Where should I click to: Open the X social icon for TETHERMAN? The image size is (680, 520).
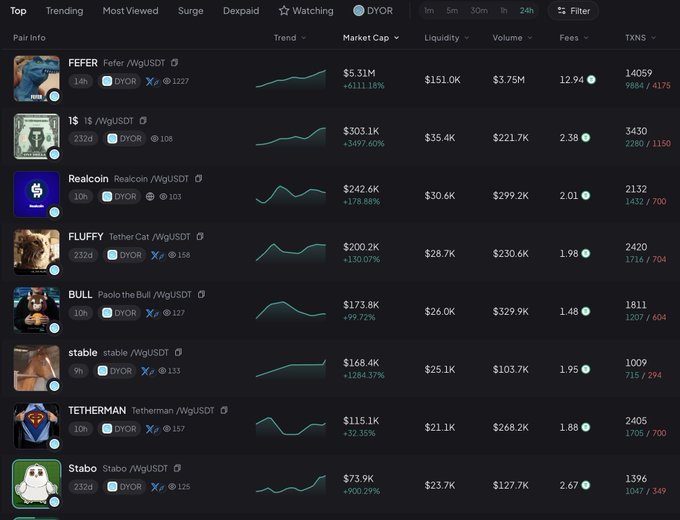(152, 429)
